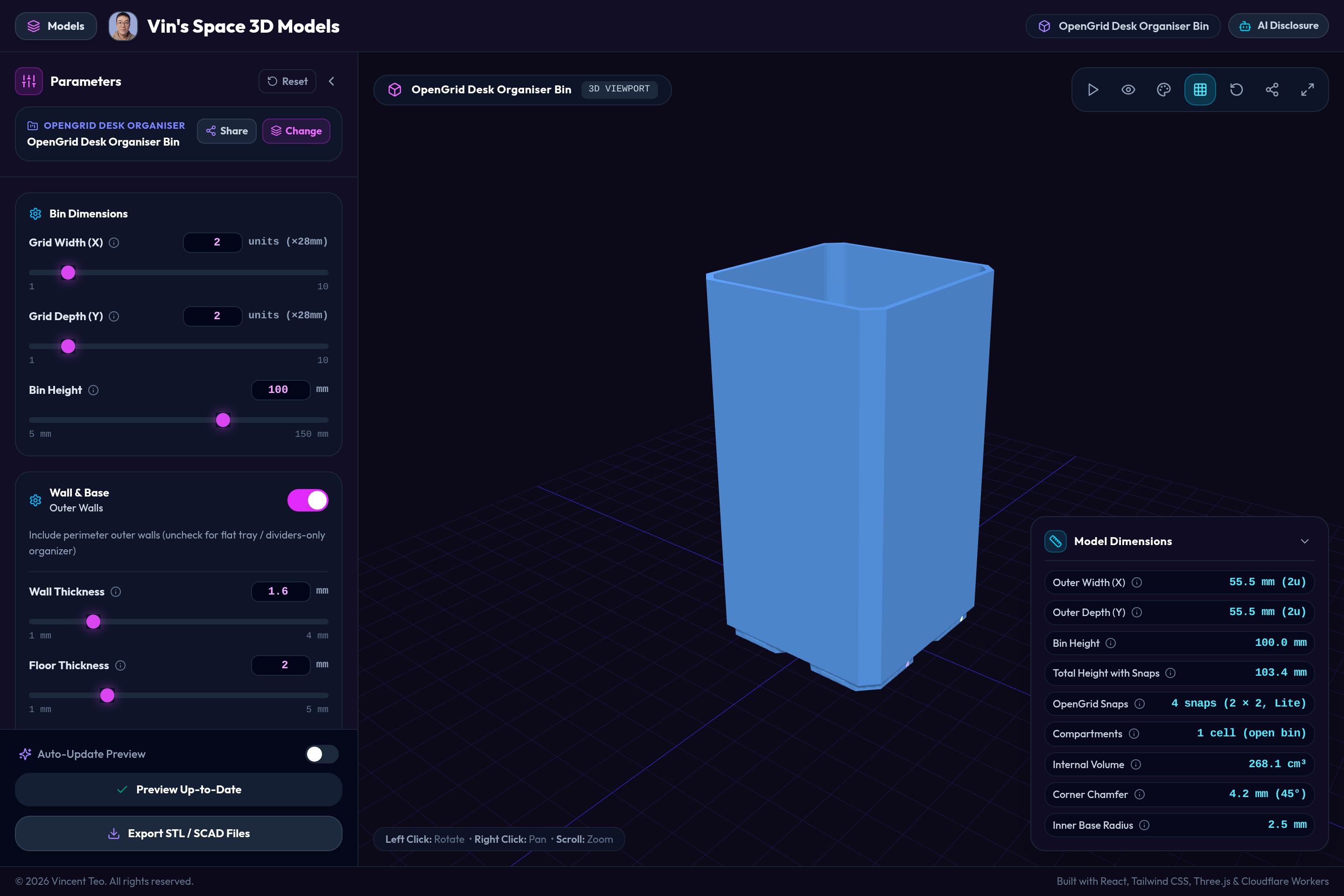1344x896 pixels.
Task: Show info for Grid Depth (Y)
Action: [114, 316]
